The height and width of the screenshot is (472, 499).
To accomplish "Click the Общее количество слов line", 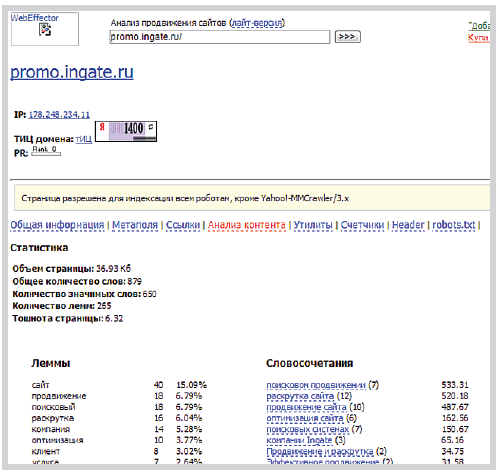I will click(x=77, y=281).
